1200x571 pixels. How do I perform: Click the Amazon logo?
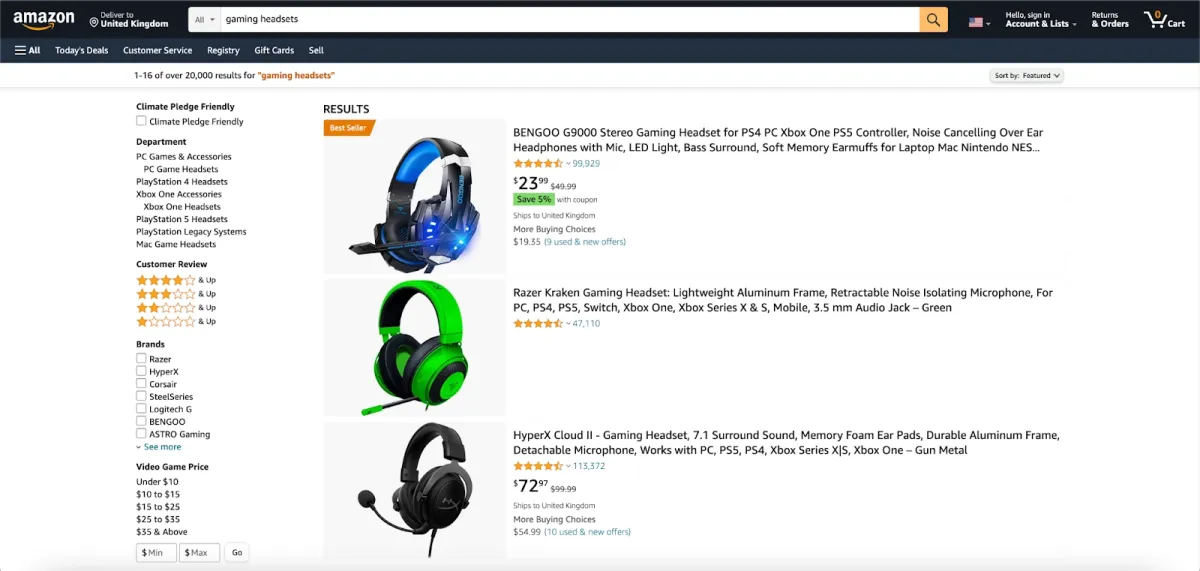click(x=44, y=19)
